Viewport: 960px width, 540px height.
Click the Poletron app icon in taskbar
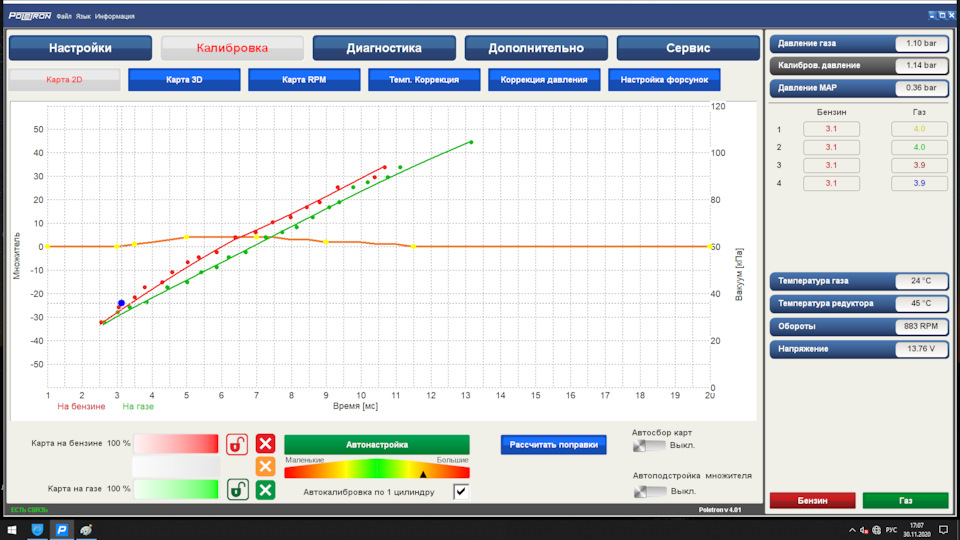(x=61, y=529)
